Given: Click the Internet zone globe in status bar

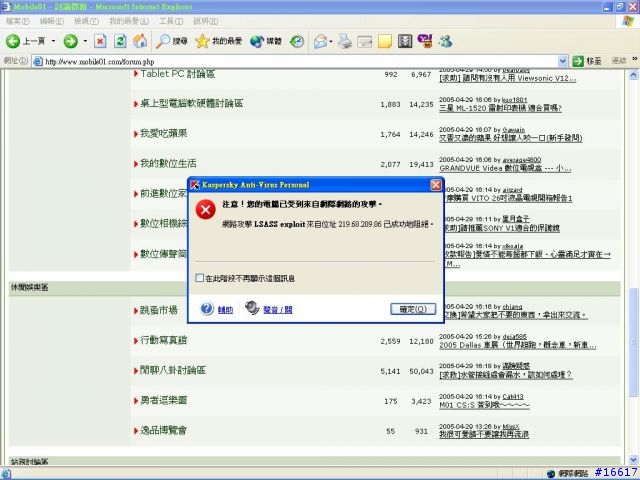Looking at the screenshot, I should pyautogui.click(x=551, y=473).
